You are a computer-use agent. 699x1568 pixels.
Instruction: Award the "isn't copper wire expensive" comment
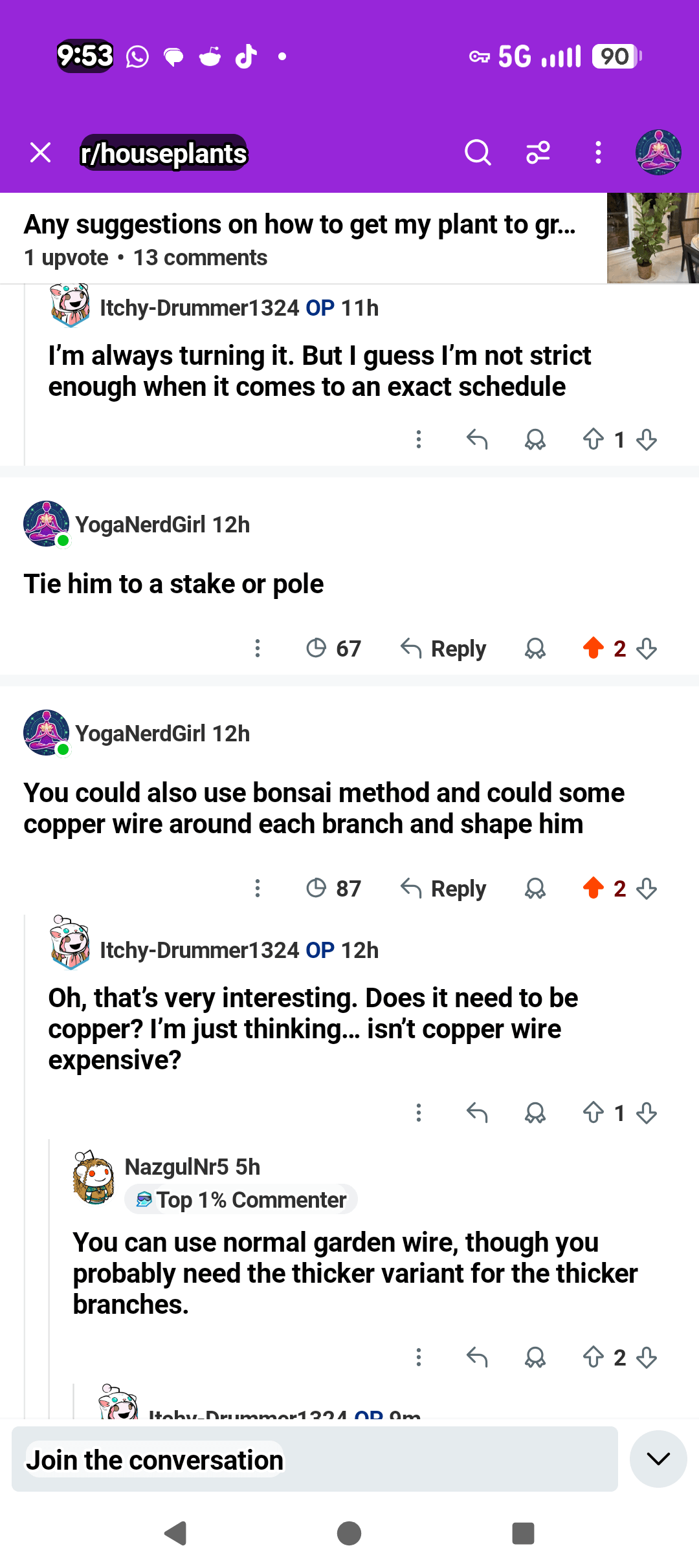click(535, 1113)
